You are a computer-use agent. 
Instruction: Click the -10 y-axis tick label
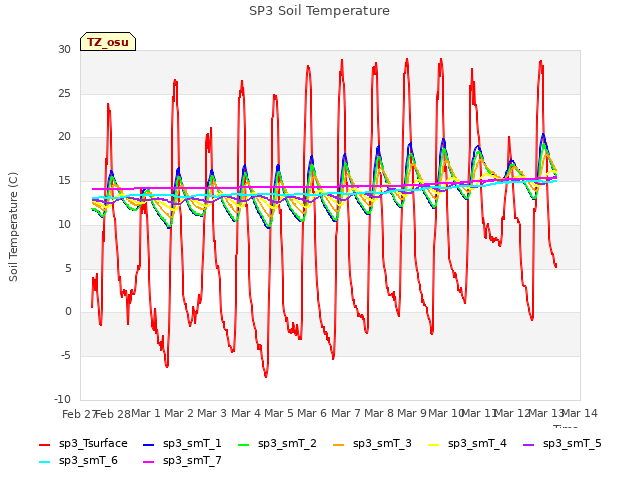tap(62, 399)
